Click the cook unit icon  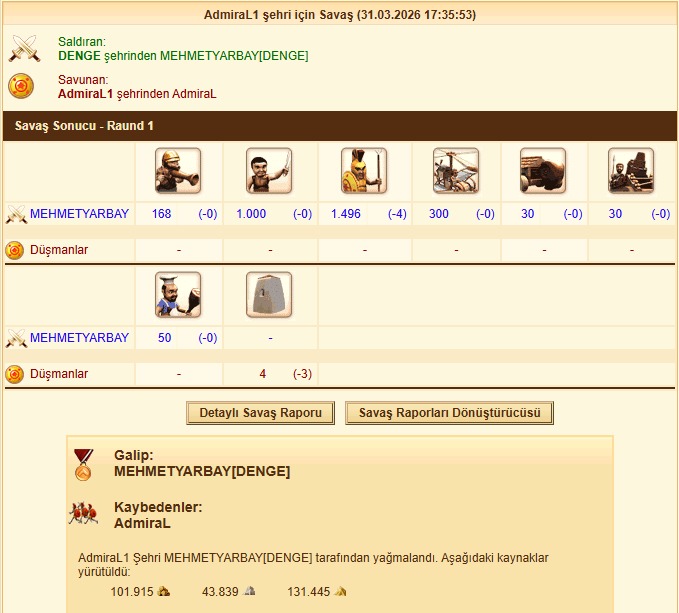click(x=178, y=295)
